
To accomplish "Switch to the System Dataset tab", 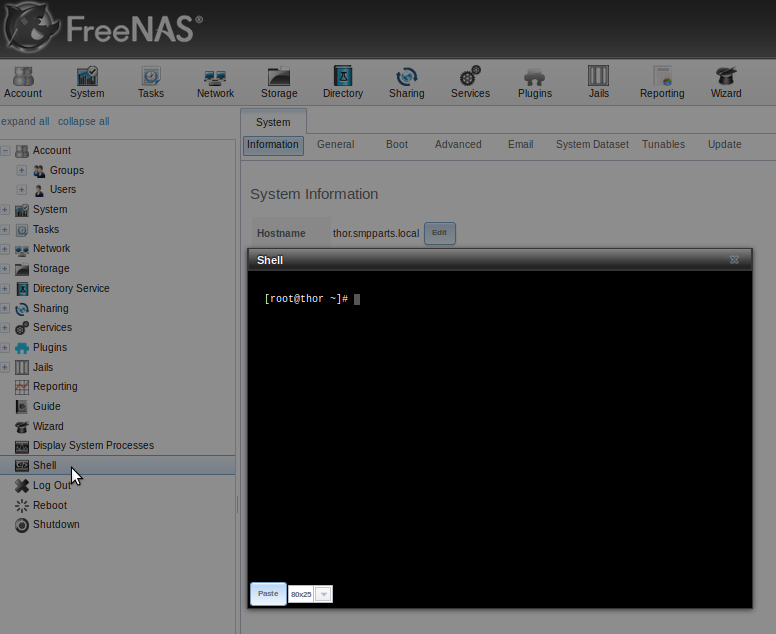I will pos(592,145).
